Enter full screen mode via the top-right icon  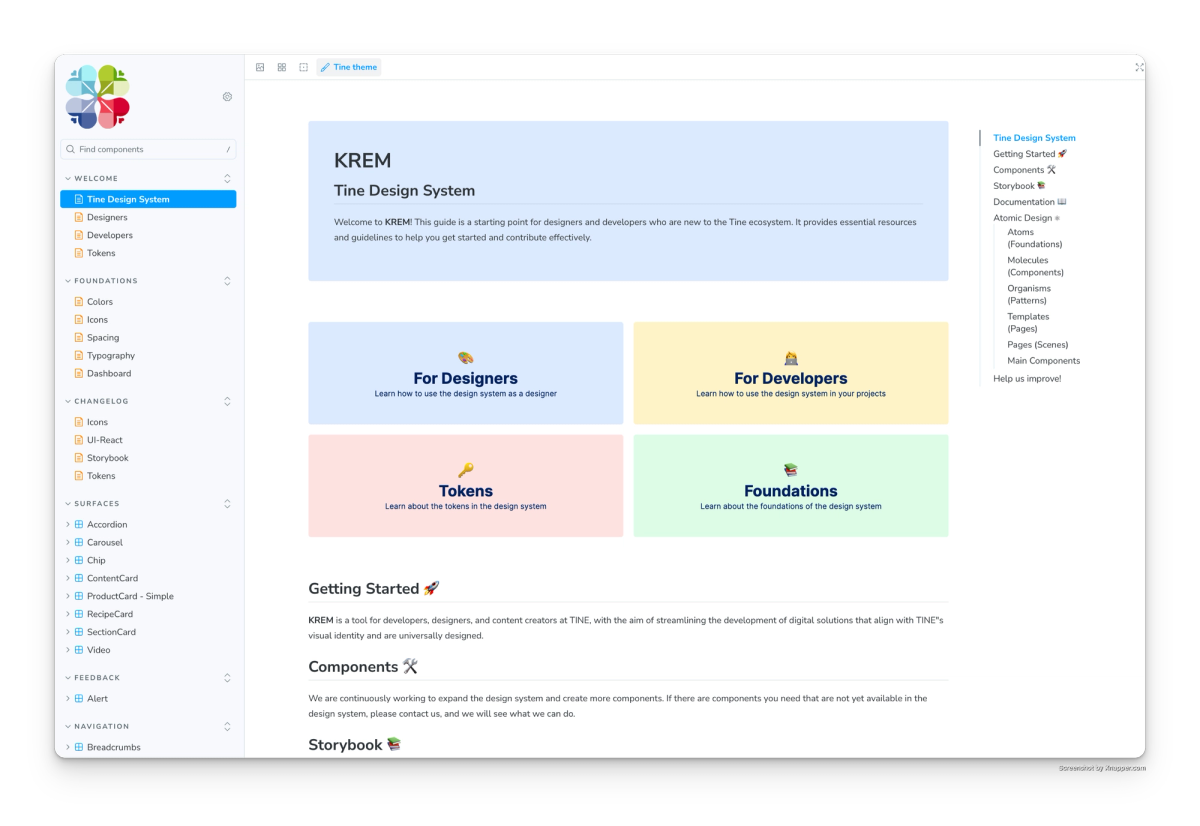click(x=1139, y=67)
